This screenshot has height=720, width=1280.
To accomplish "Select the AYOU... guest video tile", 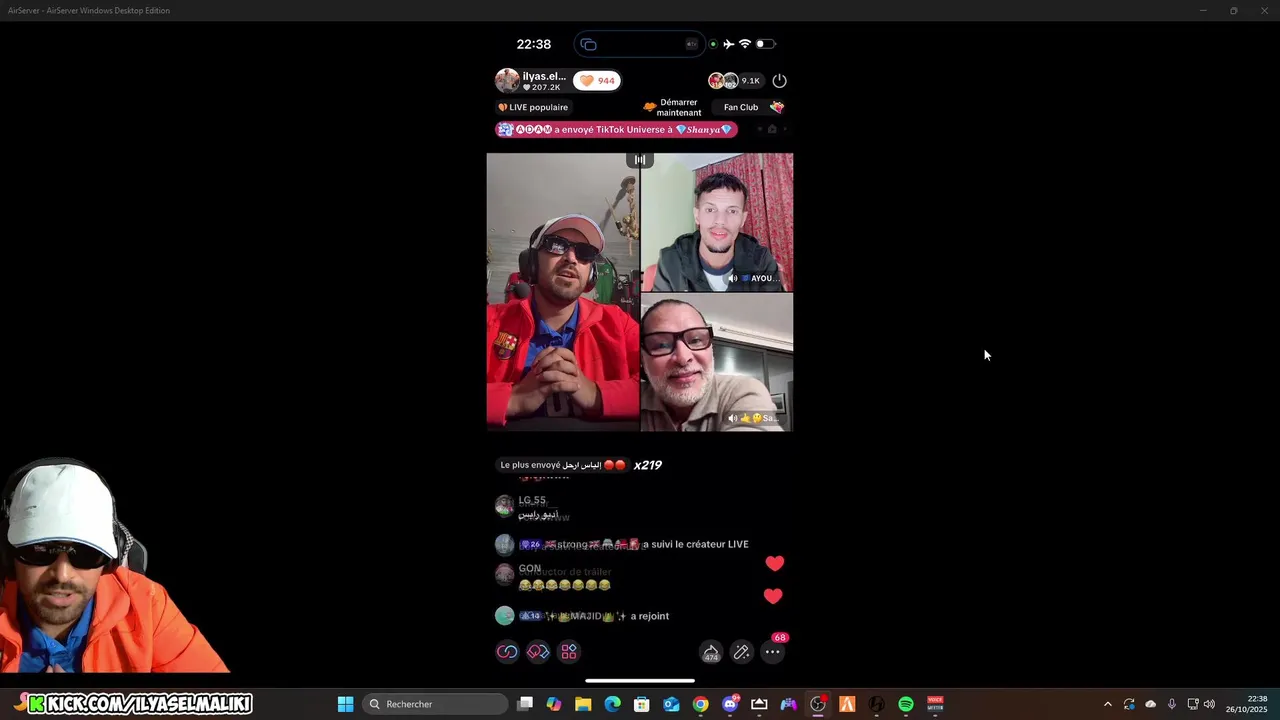I will coord(717,222).
